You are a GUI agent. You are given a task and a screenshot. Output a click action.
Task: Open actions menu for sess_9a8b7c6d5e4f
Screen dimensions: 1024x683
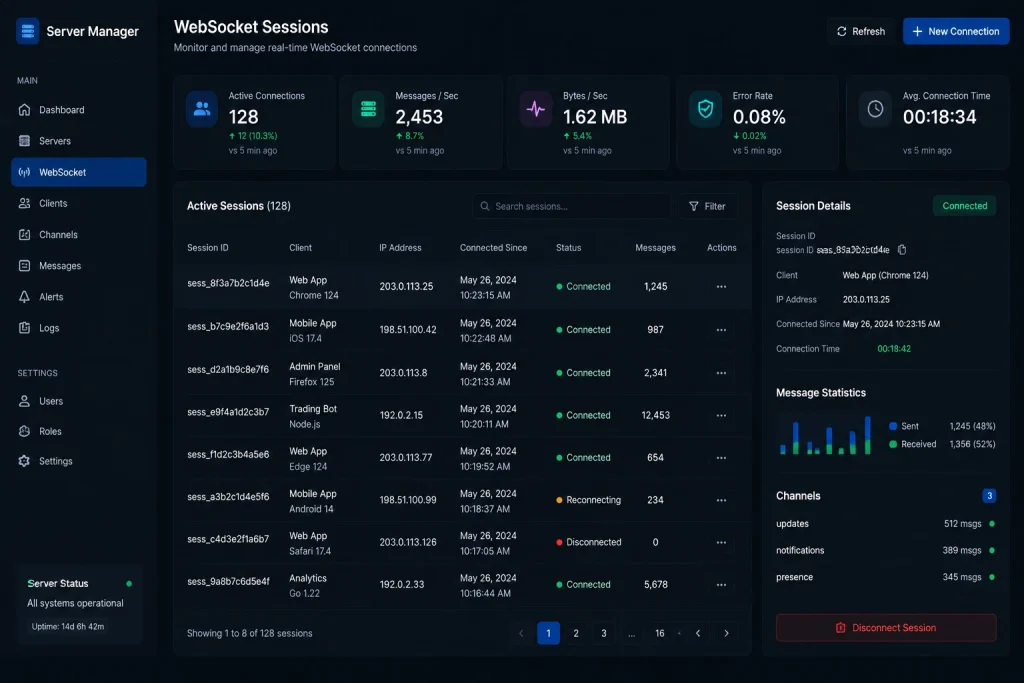coord(721,585)
